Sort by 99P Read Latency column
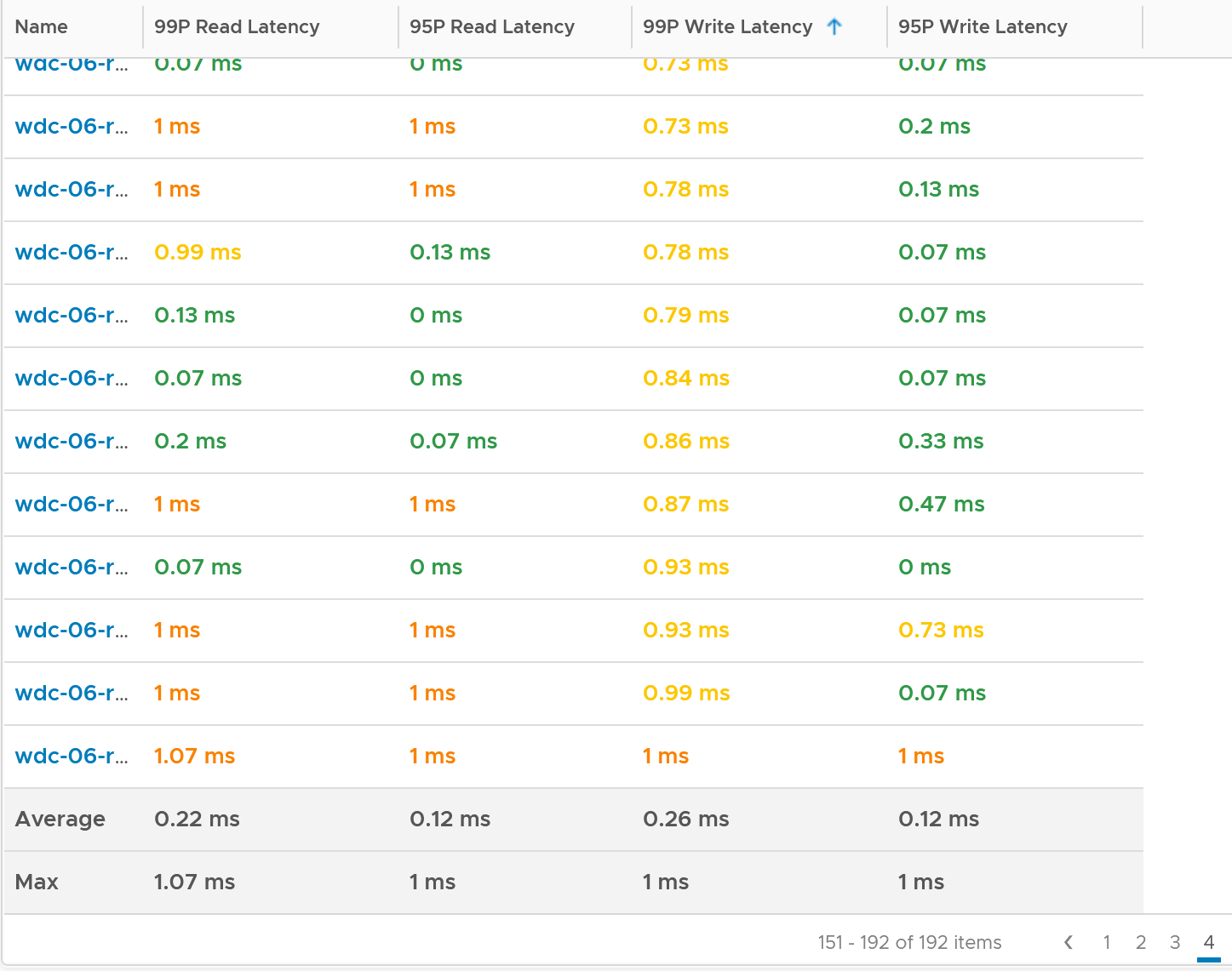The width and height of the screenshot is (1232, 971). click(x=237, y=26)
